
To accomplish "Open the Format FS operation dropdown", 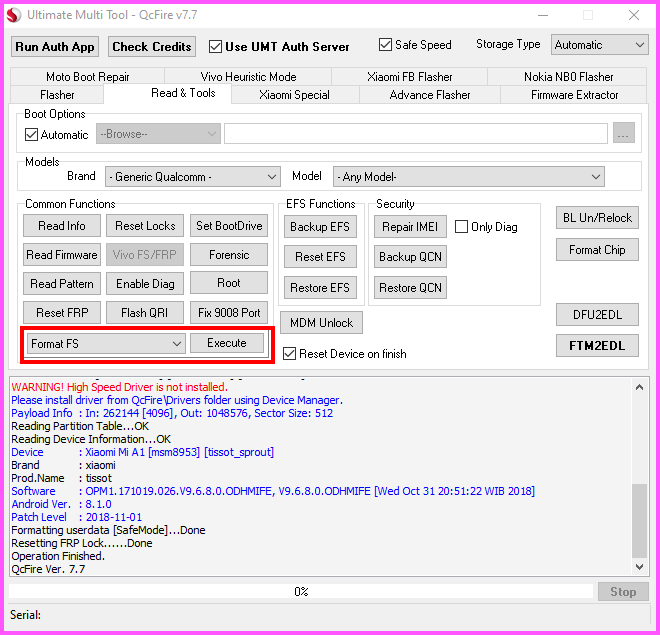I will pos(106,344).
